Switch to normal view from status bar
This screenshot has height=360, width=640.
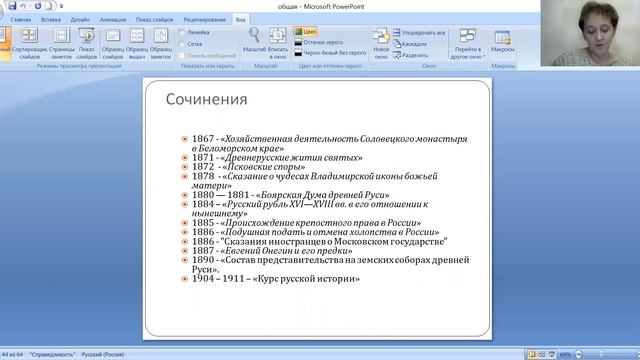[532, 355]
